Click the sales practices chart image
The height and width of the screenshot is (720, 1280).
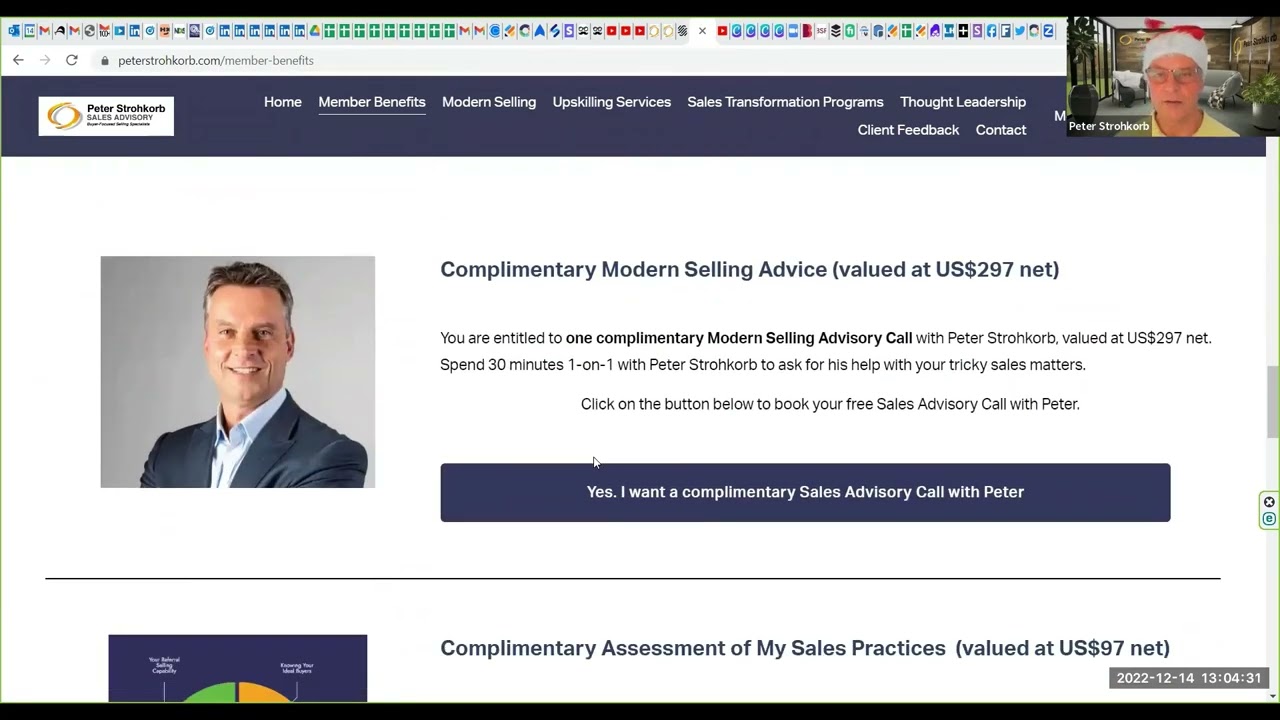pos(238,668)
